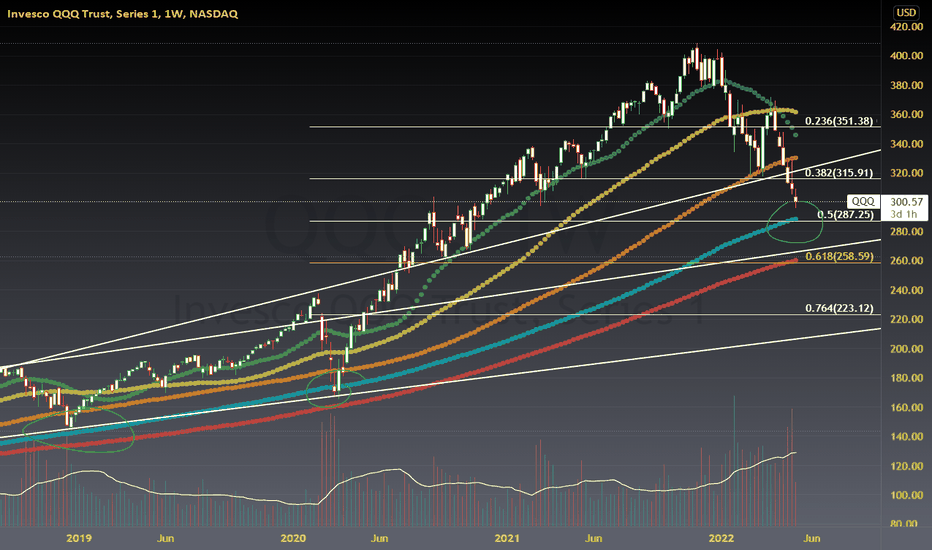Click the 0.5(287.25) Fibonacci label
The width and height of the screenshot is (932, 550).
point(845,215)
